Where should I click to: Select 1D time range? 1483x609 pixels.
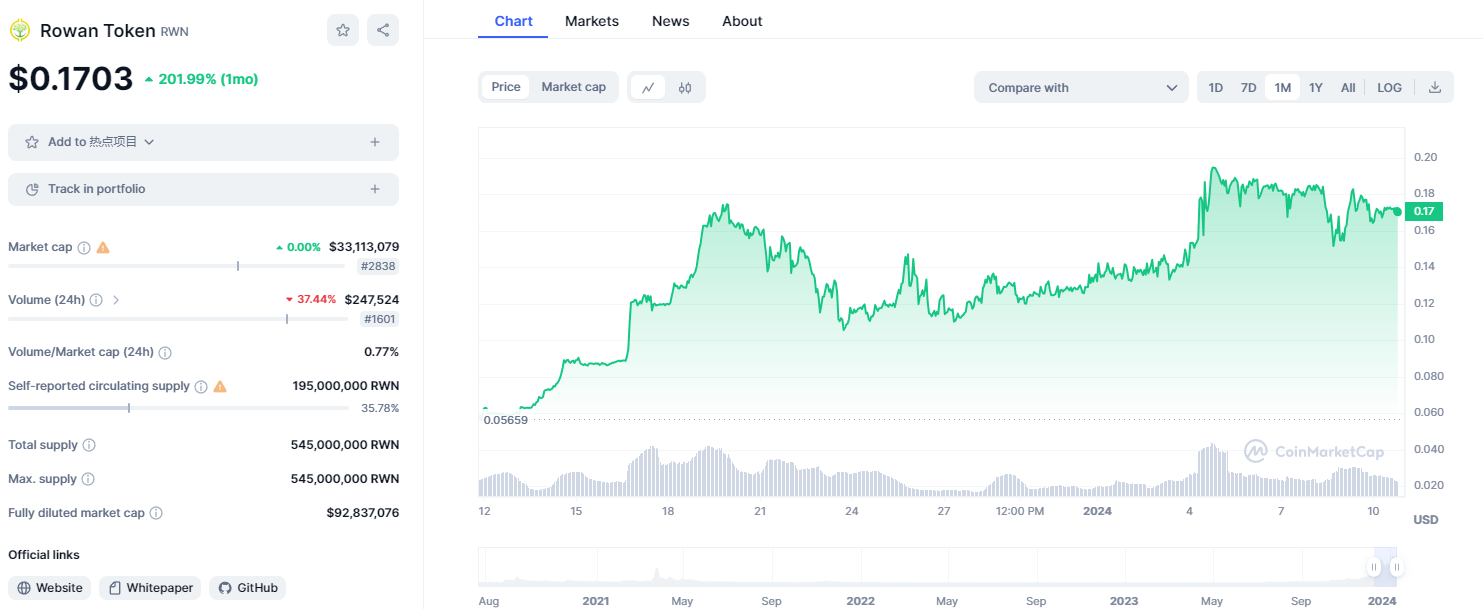click(1216, 87)
